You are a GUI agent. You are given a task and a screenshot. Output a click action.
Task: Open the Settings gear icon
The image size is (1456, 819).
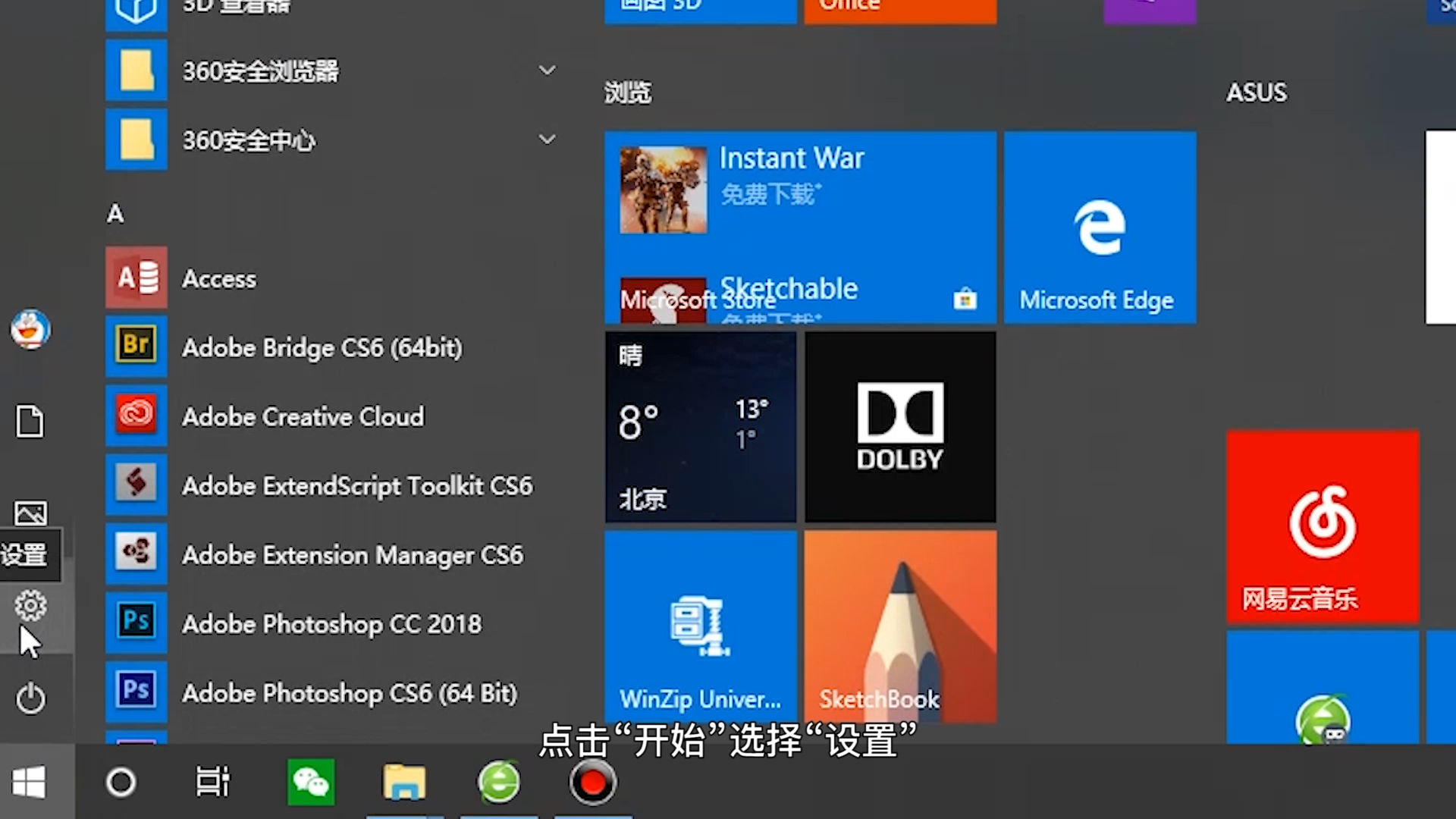point(30,605)
